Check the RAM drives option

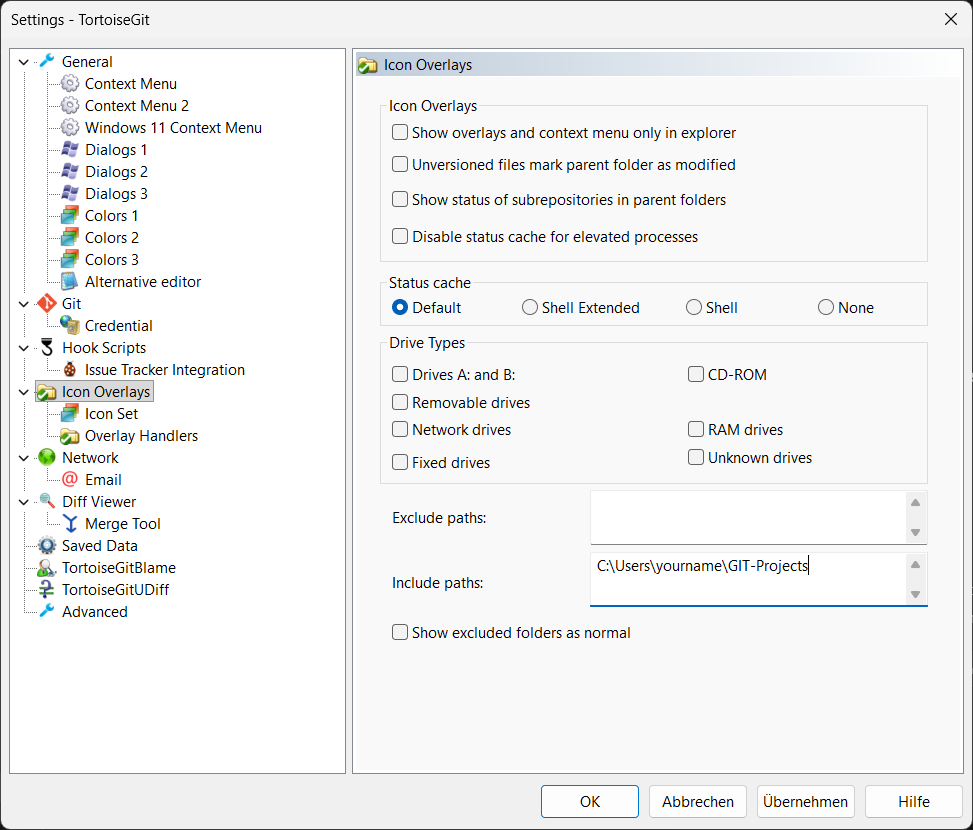point(696,430)
